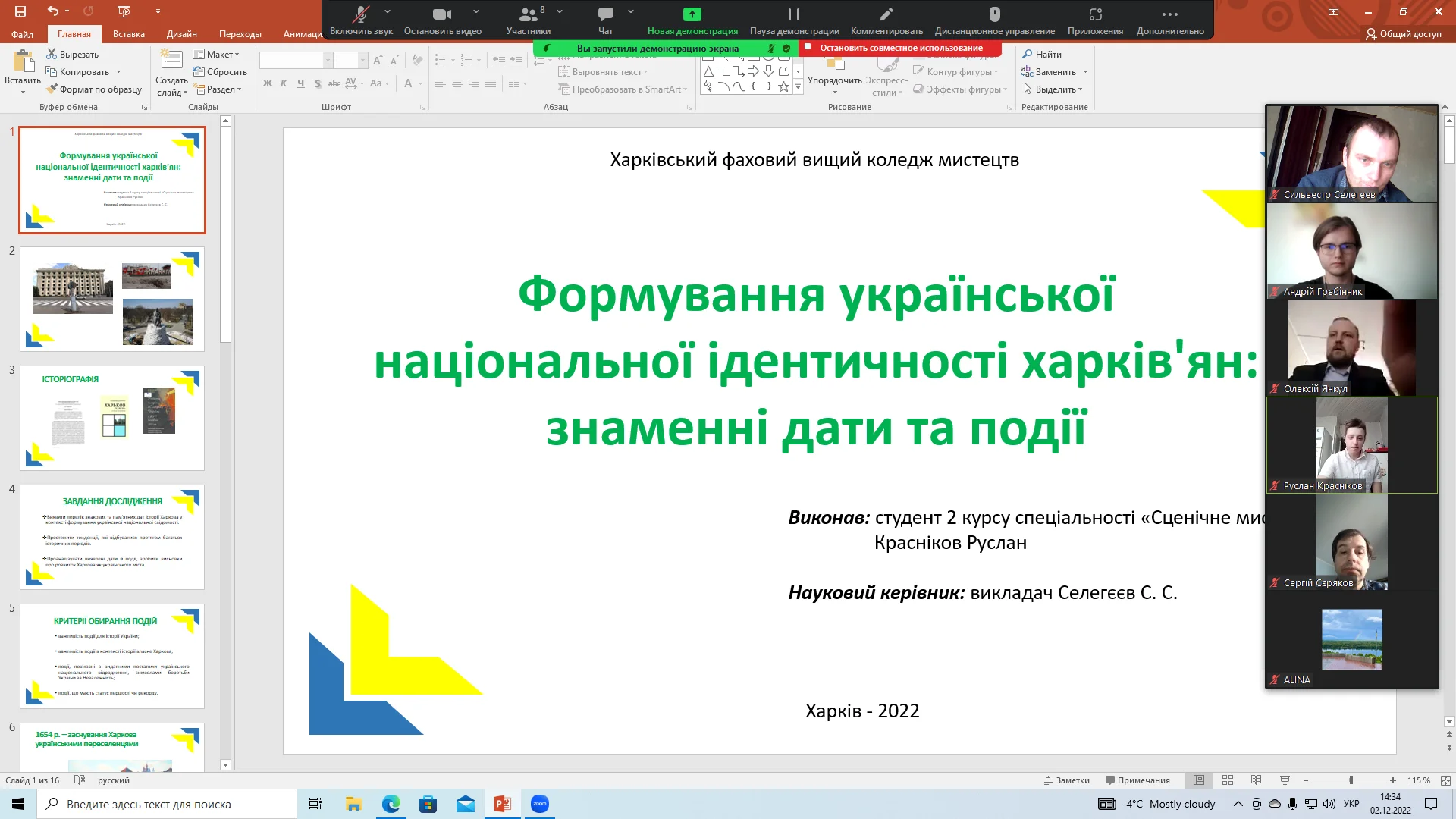Toggle strikethrough formatting (abc)

334,83
